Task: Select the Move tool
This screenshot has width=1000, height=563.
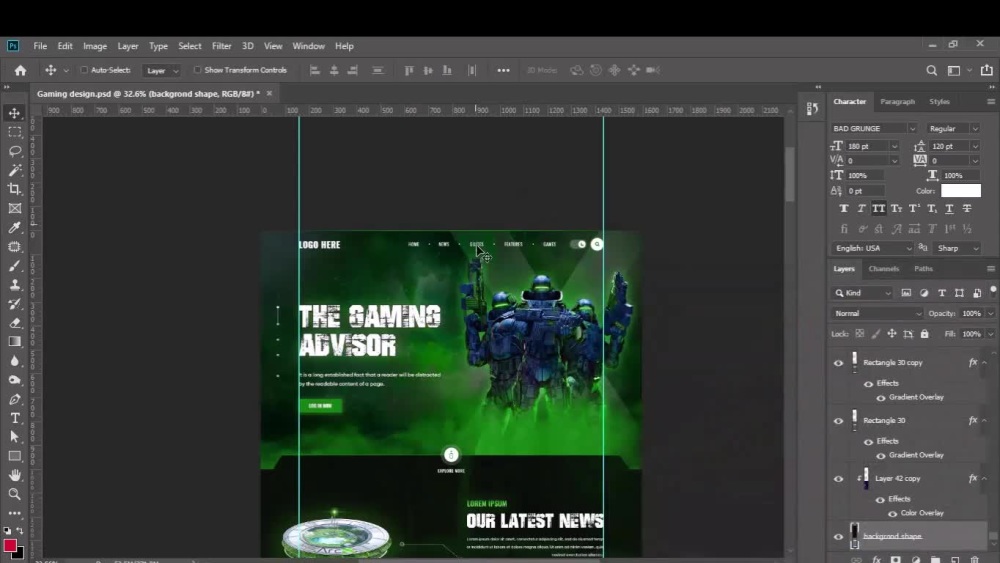Action: pos(15,113)
